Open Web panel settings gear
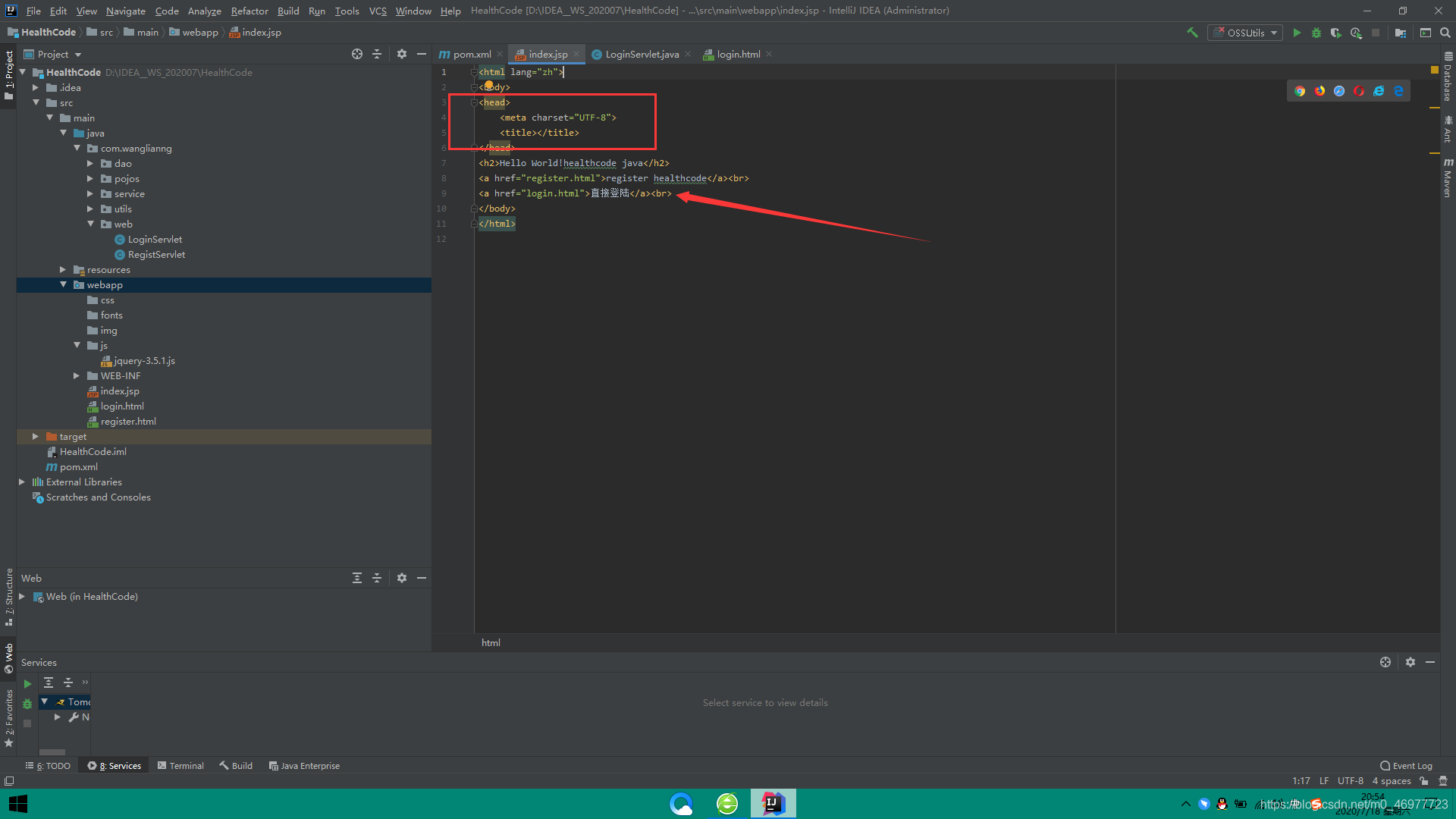The width and height of the screenshot is (1456, 819). [x=402, y=578]
